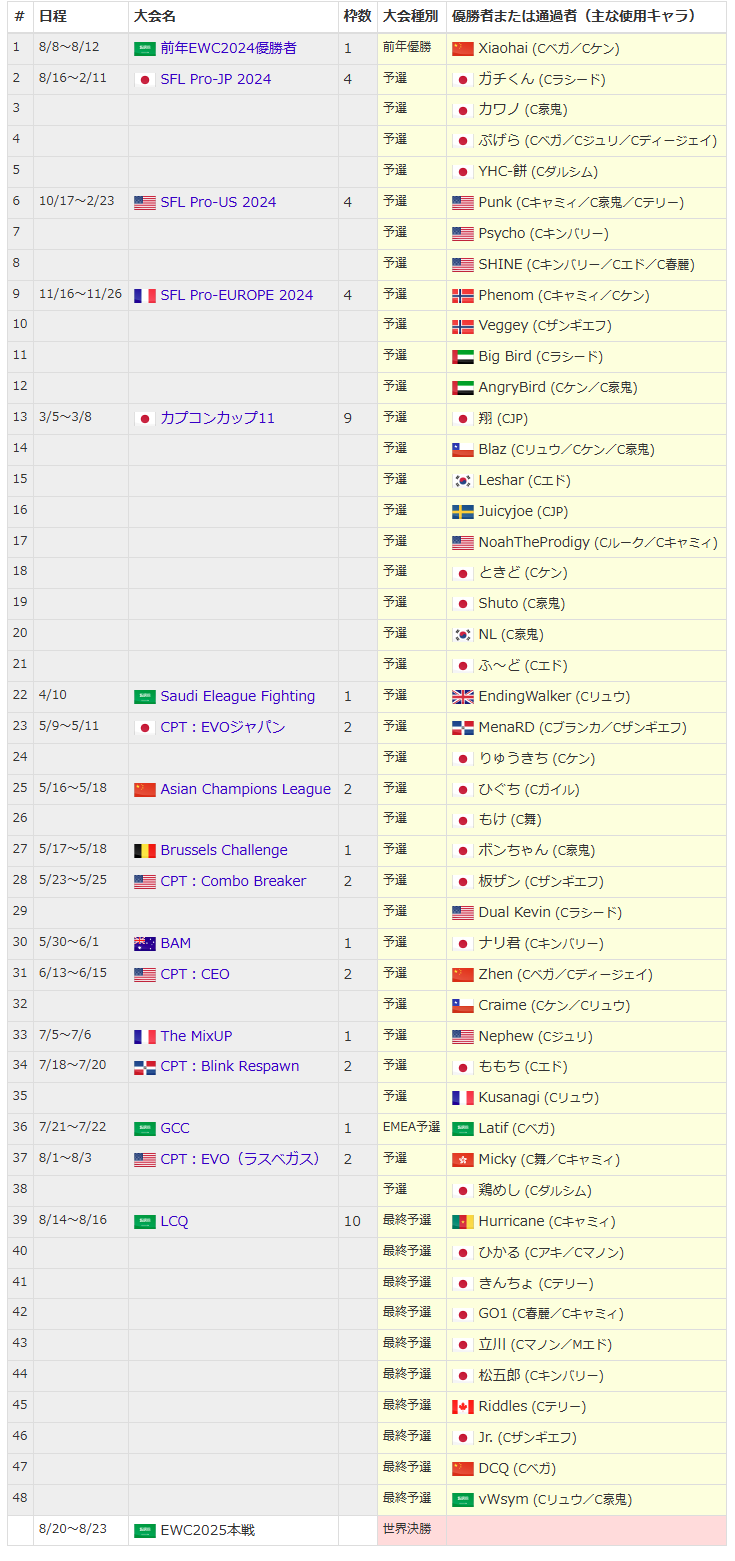735x1561 pixels.
Task: Open the Saudi Eleague Fighting link
Action: click(238, 696)
